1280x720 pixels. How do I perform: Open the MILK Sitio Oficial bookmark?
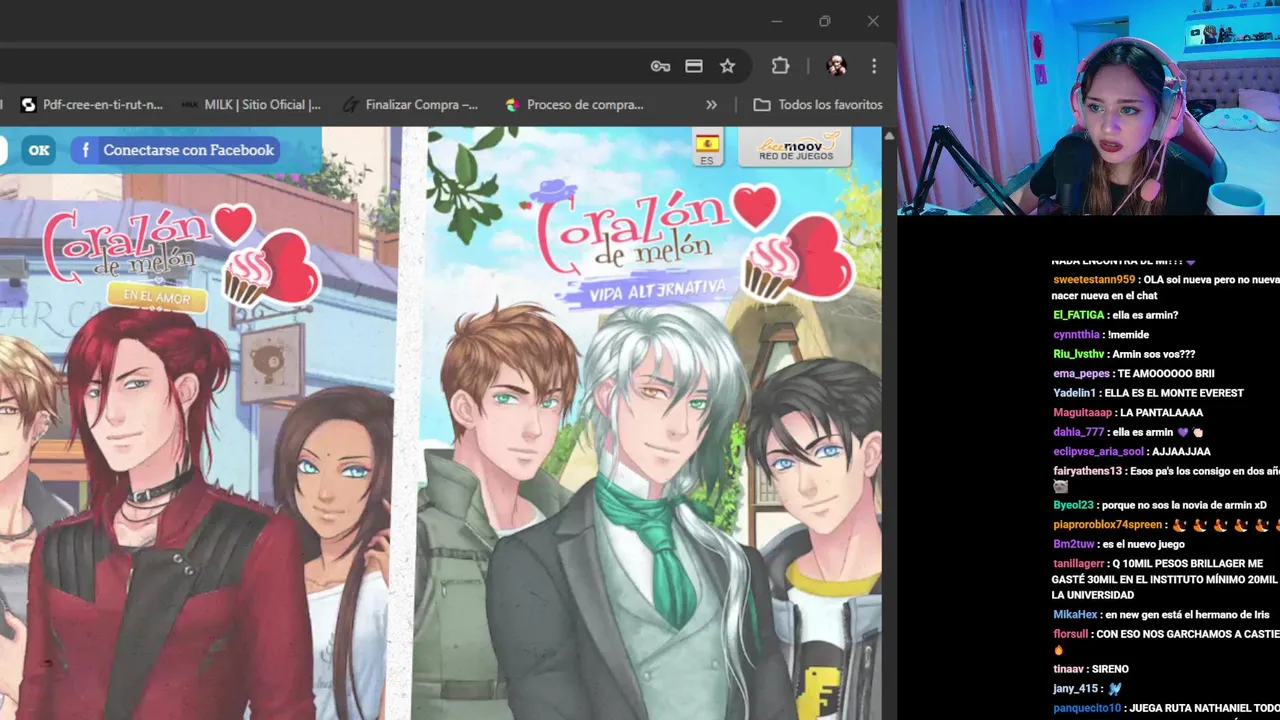pos(252,104)
